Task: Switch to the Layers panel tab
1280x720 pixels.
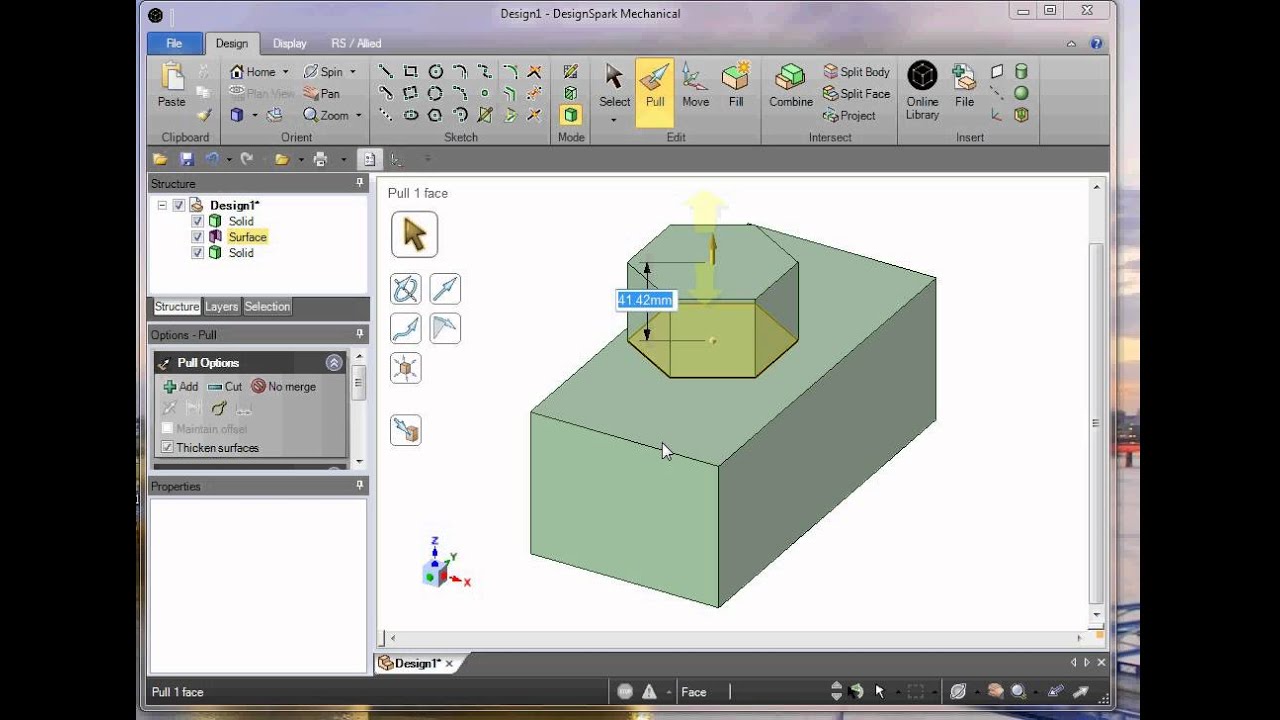Action: pyautogui.click(x=221, y=307)
